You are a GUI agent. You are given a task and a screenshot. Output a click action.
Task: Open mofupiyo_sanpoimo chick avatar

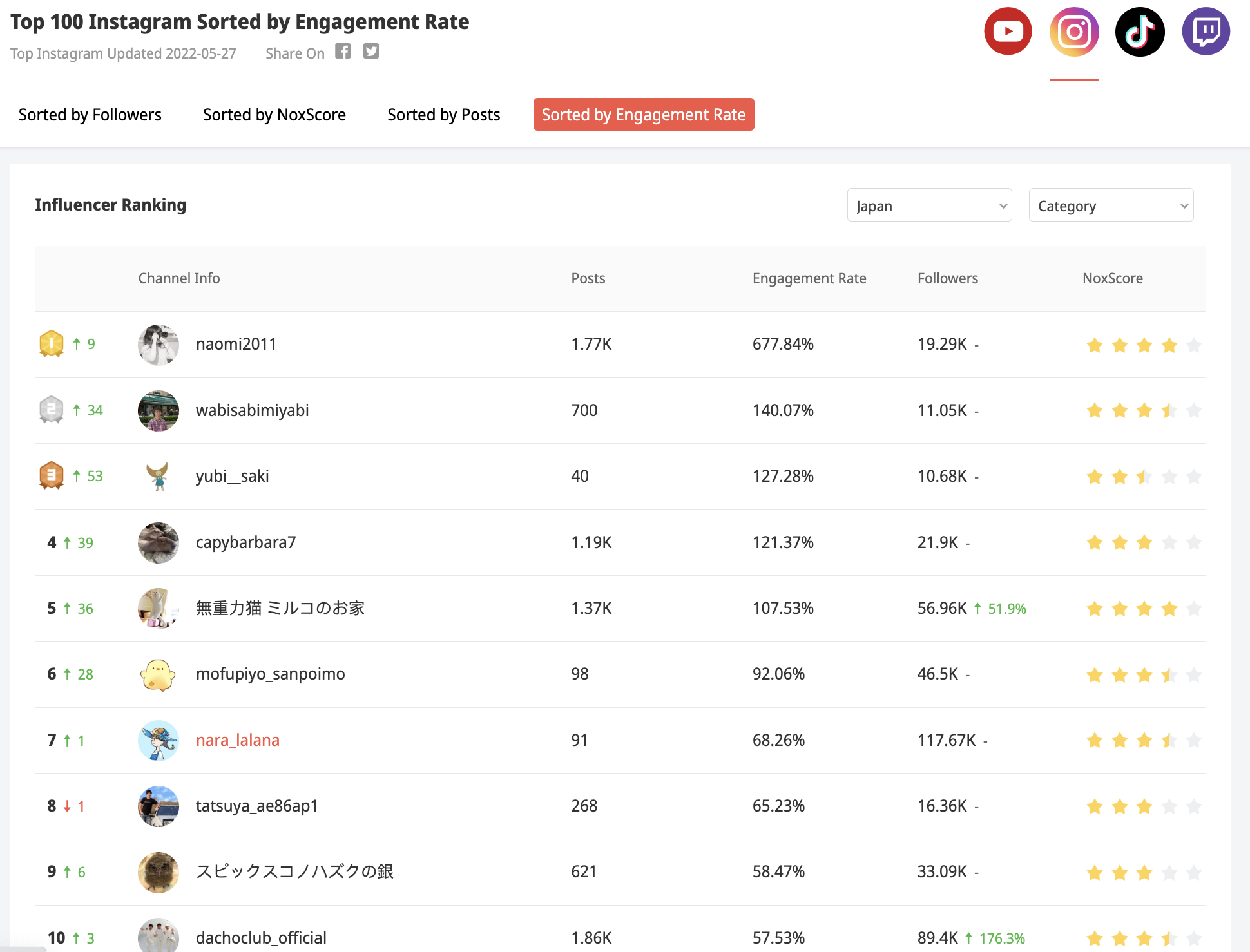(159, 674)
